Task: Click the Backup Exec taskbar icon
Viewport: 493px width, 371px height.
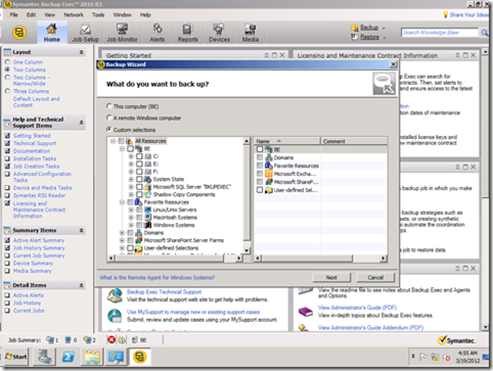Action: 140,357
